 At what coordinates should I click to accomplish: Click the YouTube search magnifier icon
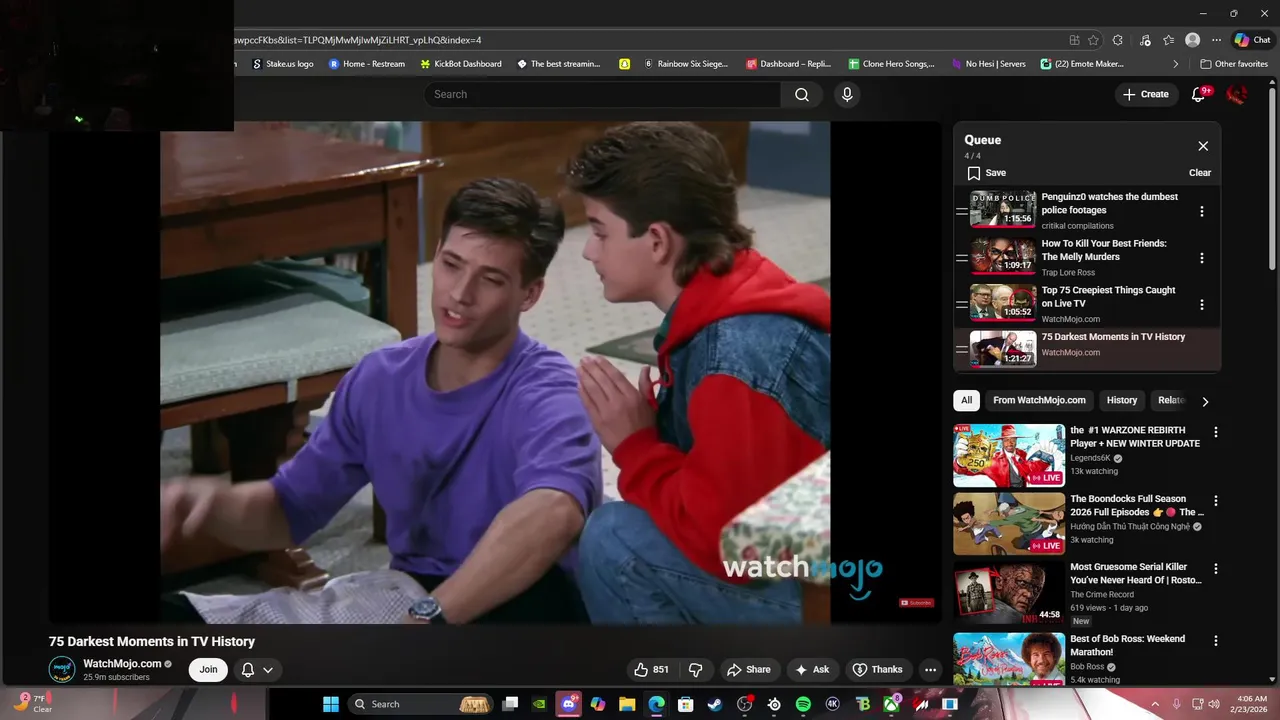click(x=802, y=94)
